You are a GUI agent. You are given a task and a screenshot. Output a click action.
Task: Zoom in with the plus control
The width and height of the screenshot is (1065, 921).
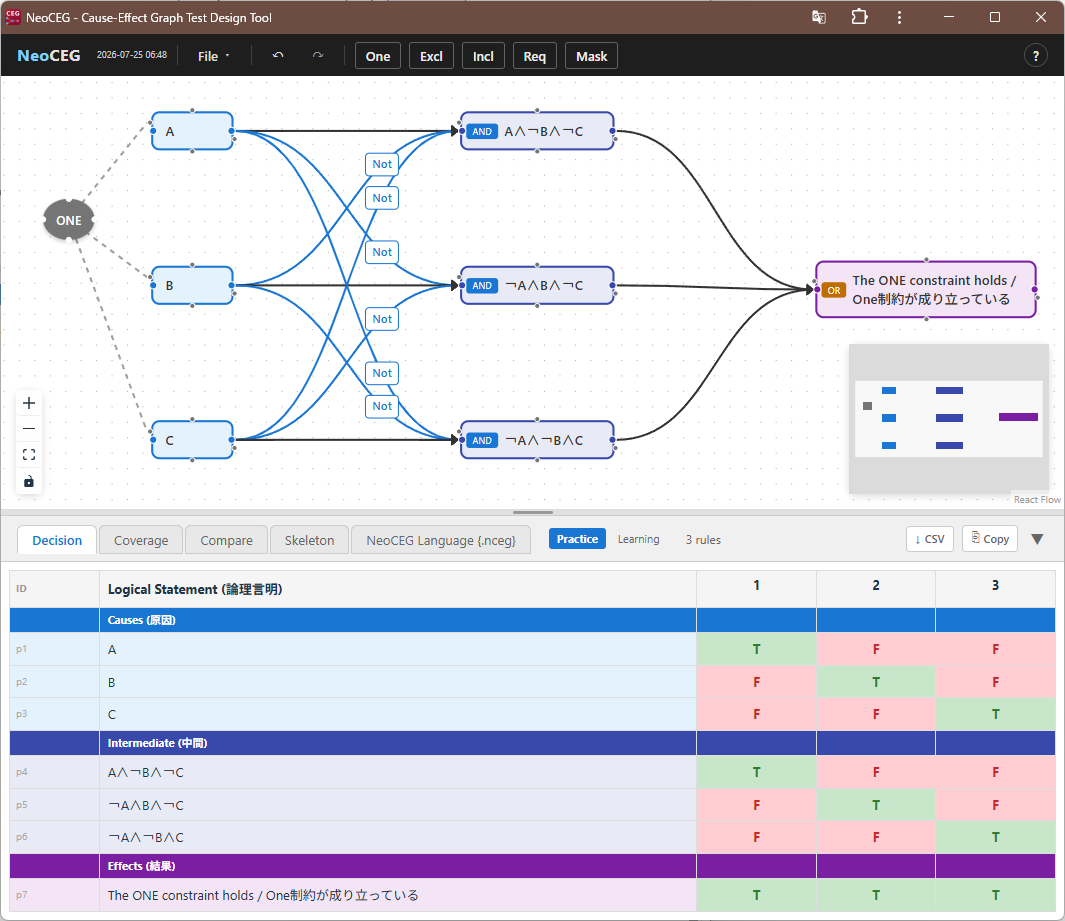tap(29, 403)
